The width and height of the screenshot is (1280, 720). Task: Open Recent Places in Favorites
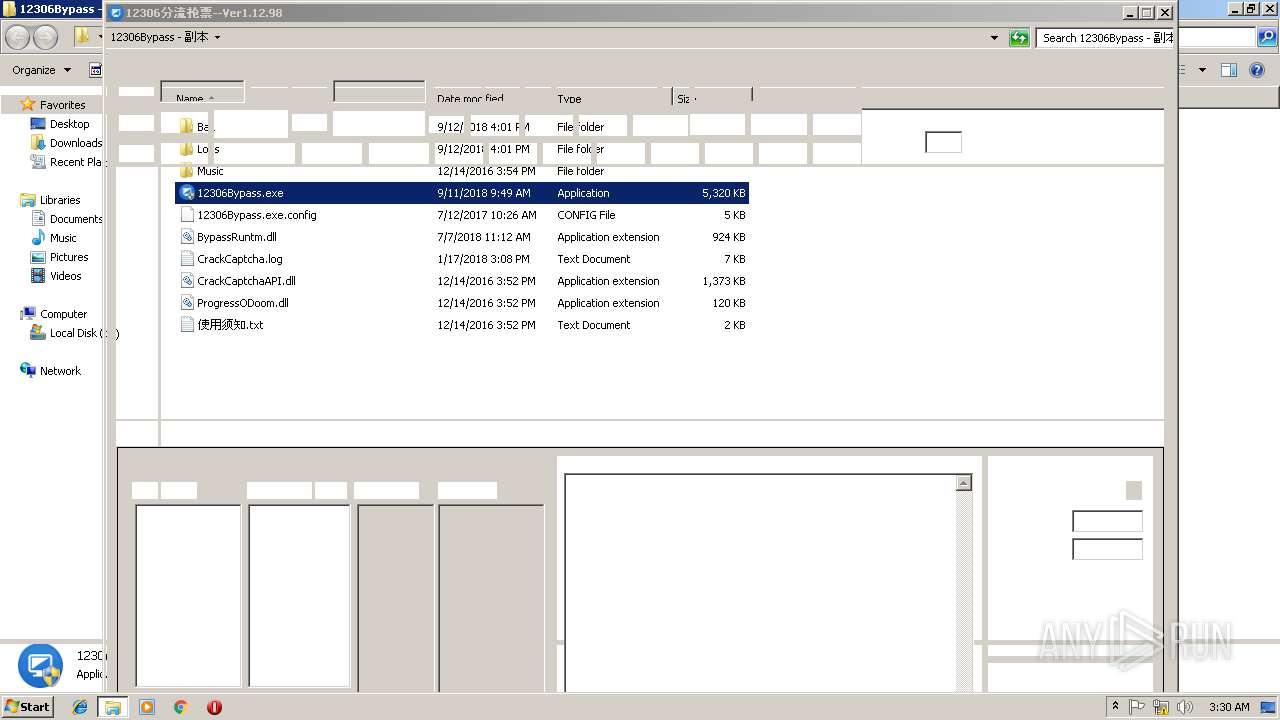click(76, 162)
